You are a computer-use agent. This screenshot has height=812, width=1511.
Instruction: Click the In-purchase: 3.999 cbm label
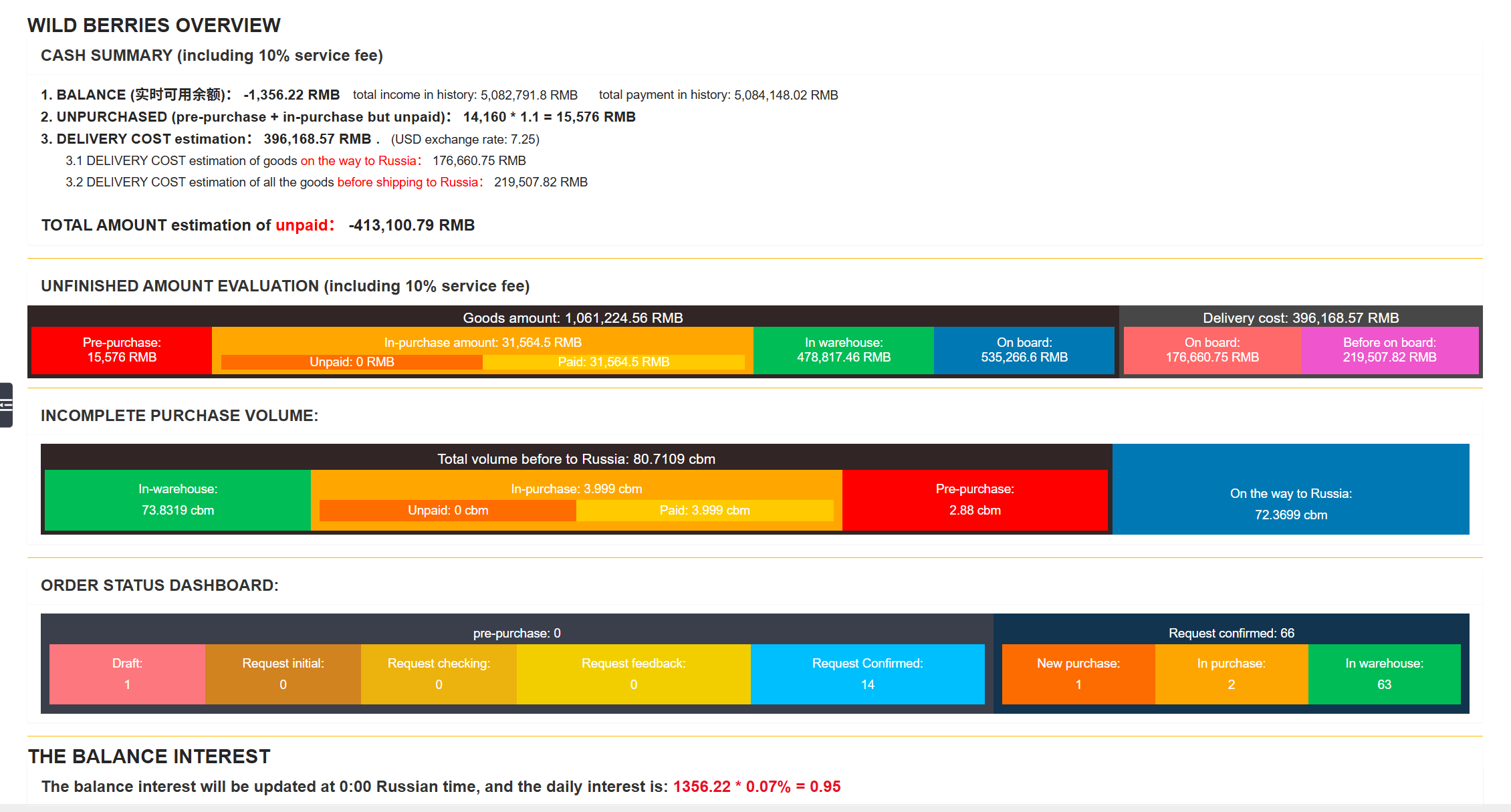(576, 489)
